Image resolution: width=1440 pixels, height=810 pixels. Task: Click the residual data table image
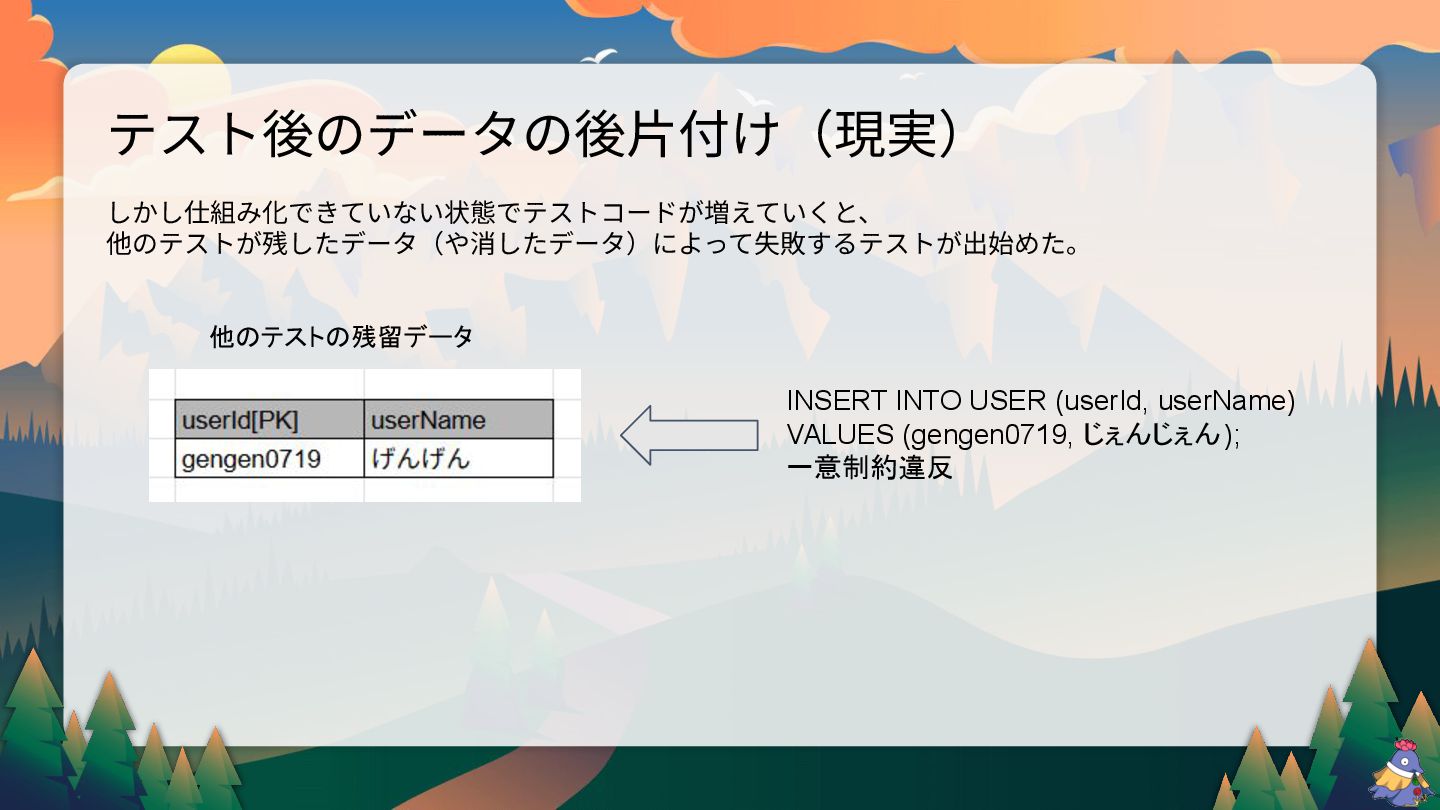[365, 435]
